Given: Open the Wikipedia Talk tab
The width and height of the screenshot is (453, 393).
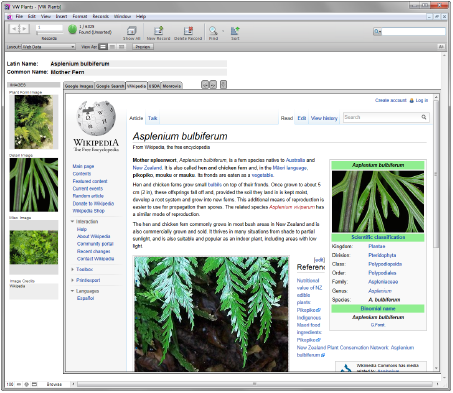Looking at the screenshot, I should pyautogui.click(x=152, y=118).
